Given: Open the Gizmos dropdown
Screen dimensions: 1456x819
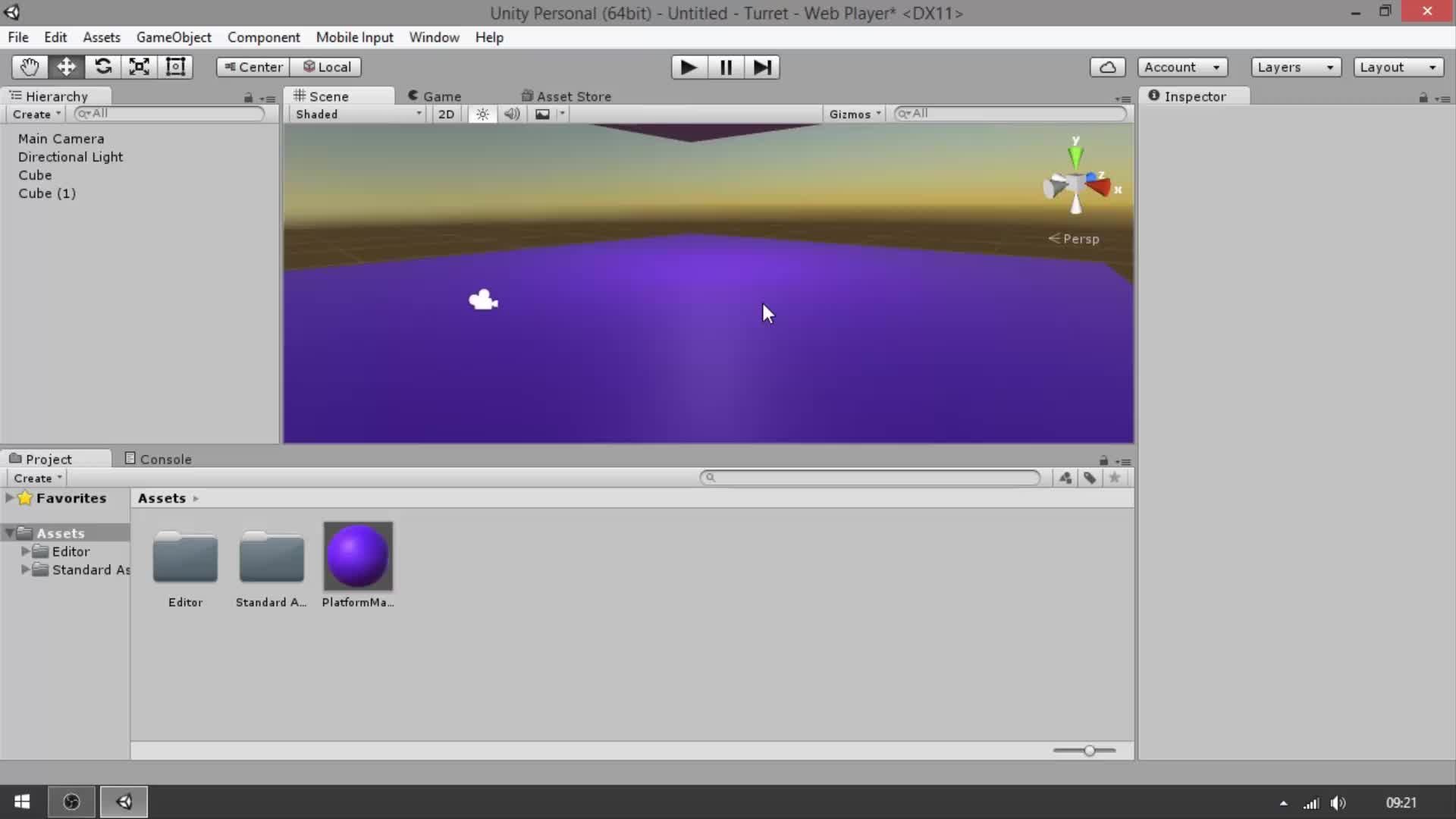Looking at the screenshot, I should click(x=854, y=114).
